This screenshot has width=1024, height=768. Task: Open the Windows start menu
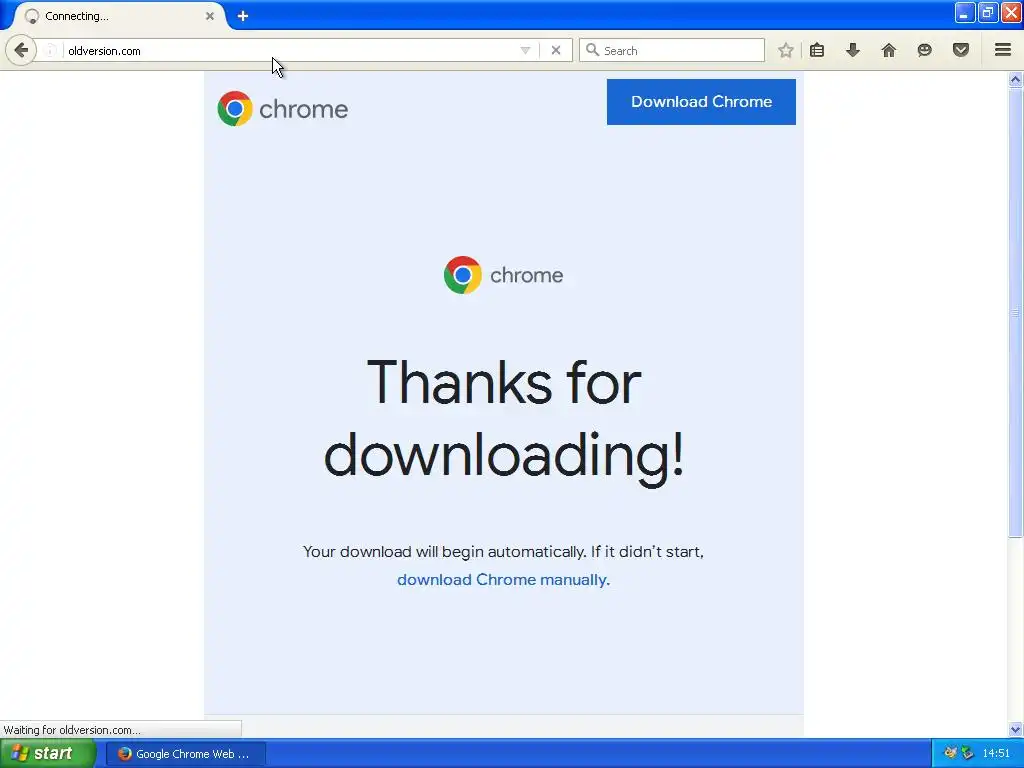48,754
